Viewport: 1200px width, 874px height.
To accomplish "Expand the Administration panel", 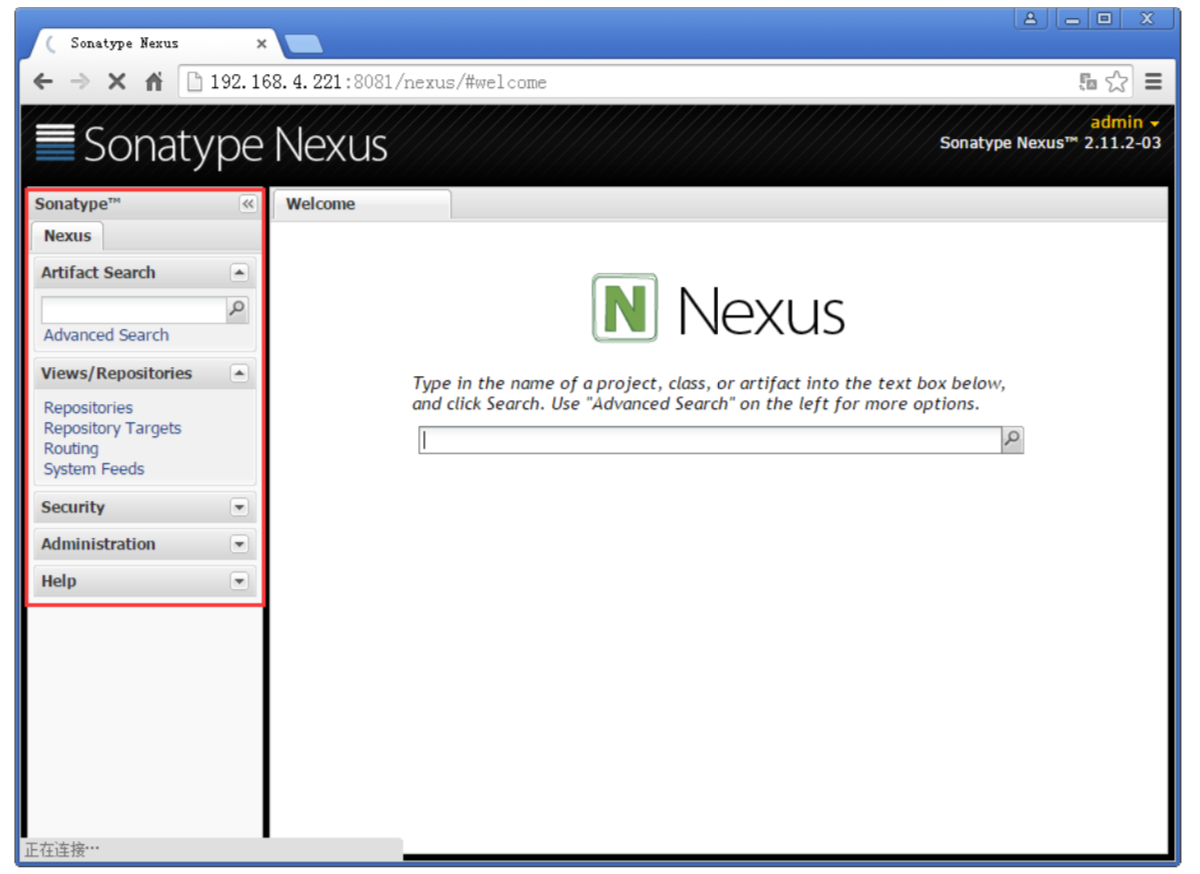I will [x=239, y=545].
